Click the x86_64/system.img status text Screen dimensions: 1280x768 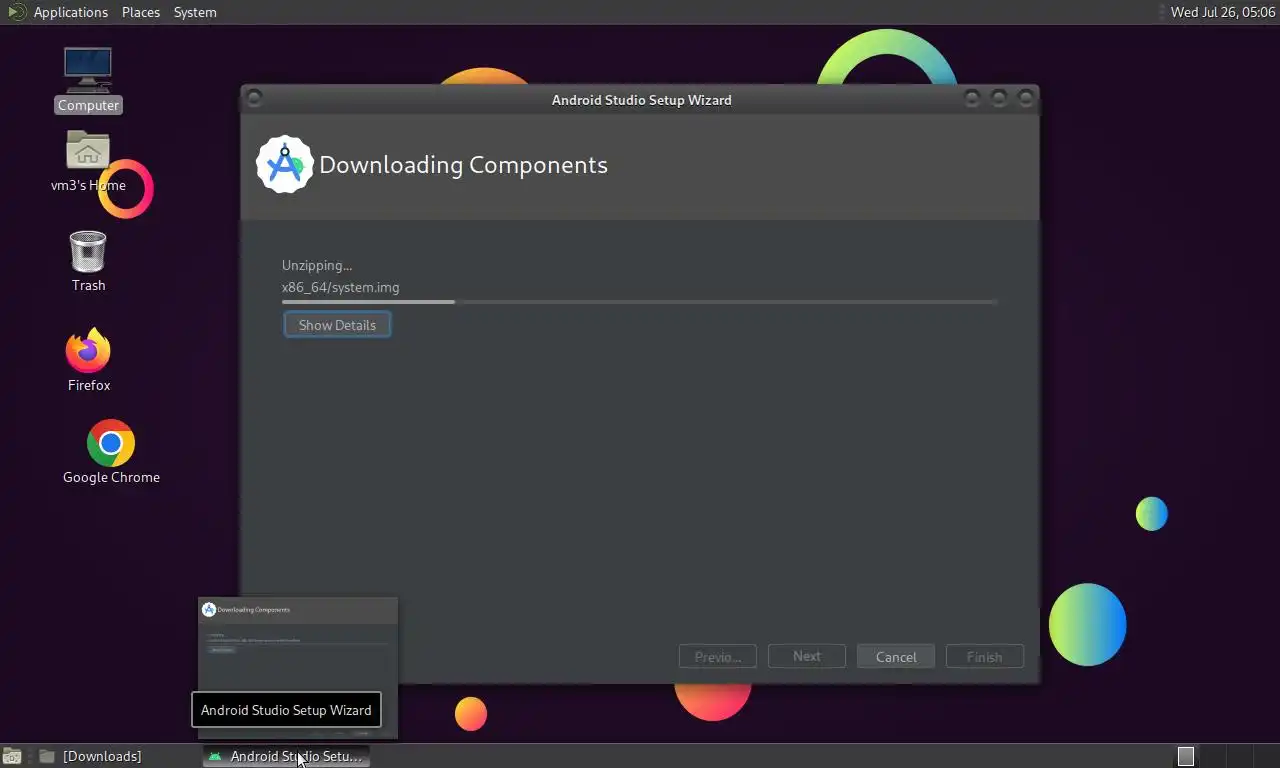pyautogui.click(x=340, y=287)
